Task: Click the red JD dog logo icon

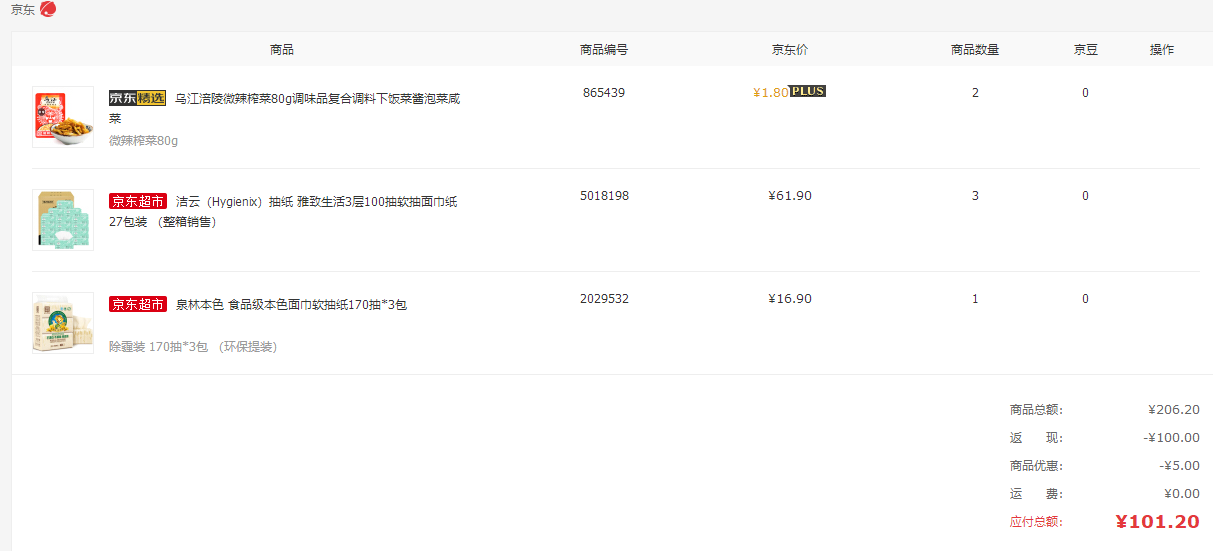Action: [48, 9]
